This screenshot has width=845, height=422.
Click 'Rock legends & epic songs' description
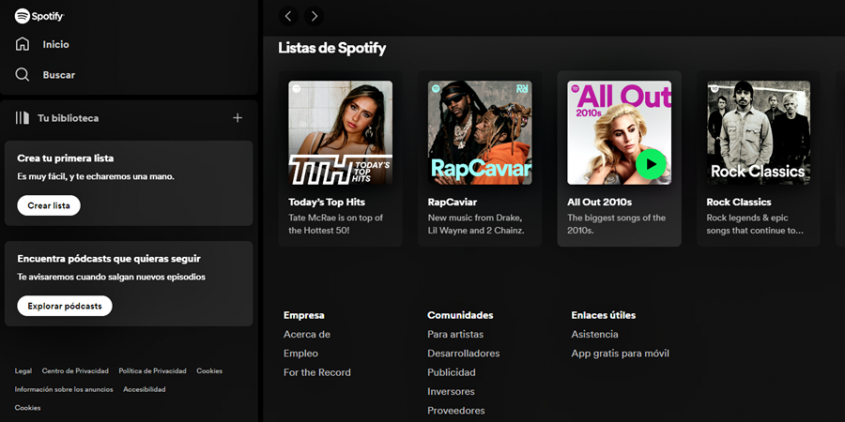755,224
